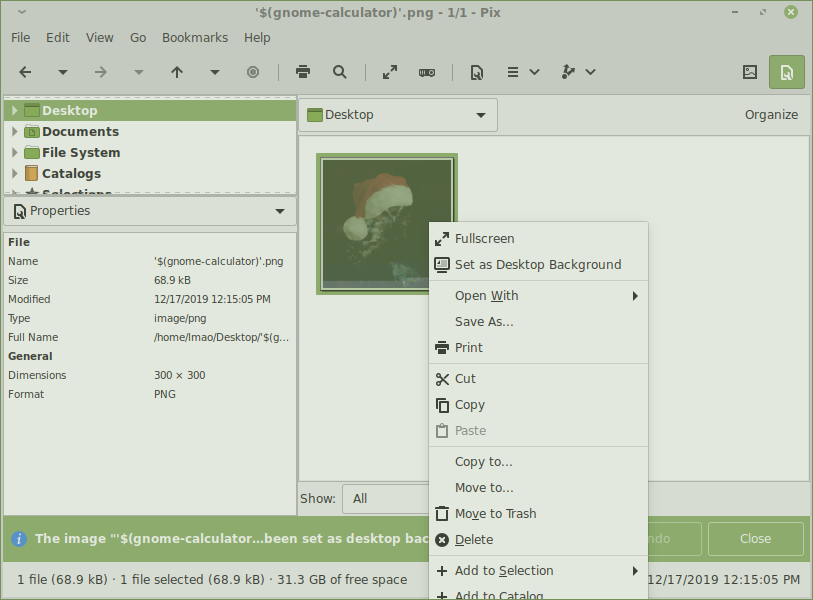Viewport: 813px width, 600px height.
Task: Choose Move to Trash
Action: coord(539,513)
